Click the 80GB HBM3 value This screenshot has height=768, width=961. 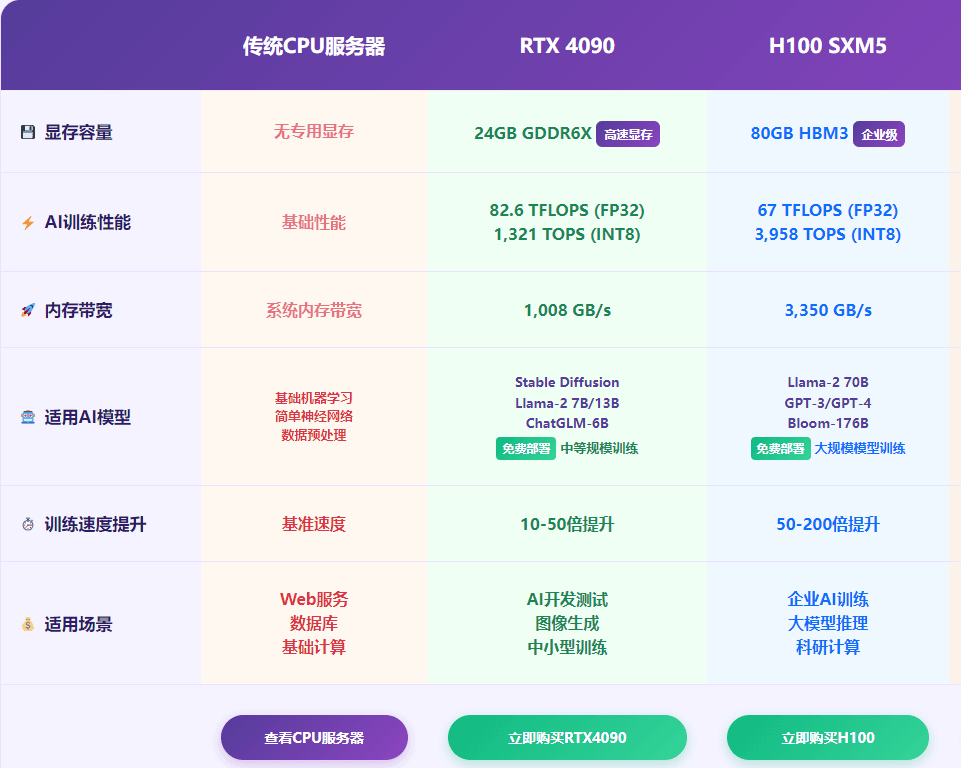(799, 133)
